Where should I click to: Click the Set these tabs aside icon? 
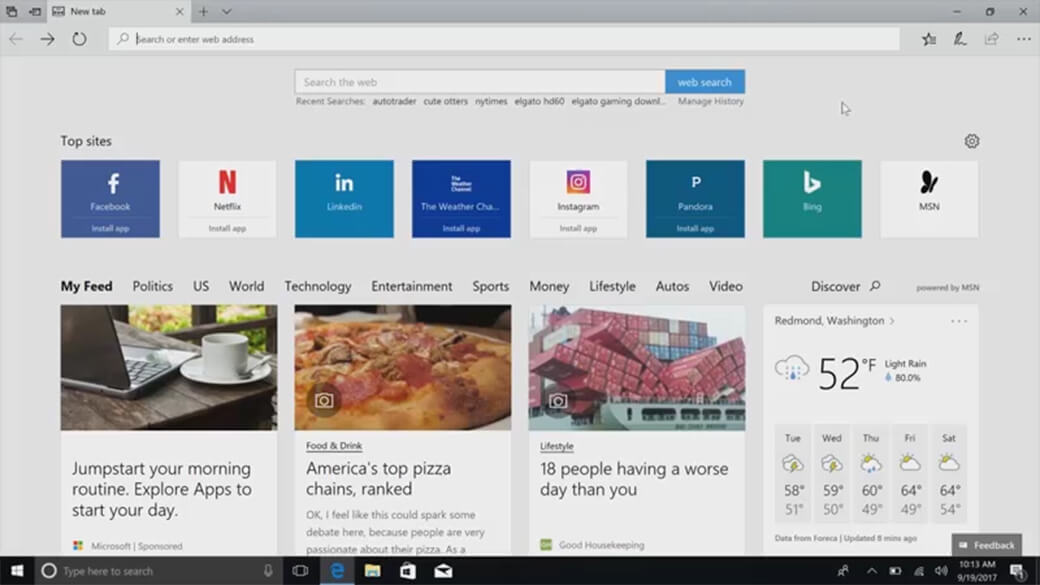(x=35, y=12)
